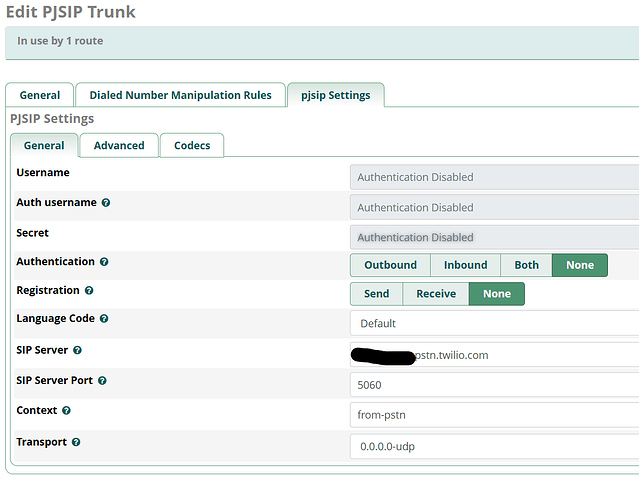Click the Context field from-pstn
Image resolution: width=639 pixels, height=500 pixels.
coord(494,415)
